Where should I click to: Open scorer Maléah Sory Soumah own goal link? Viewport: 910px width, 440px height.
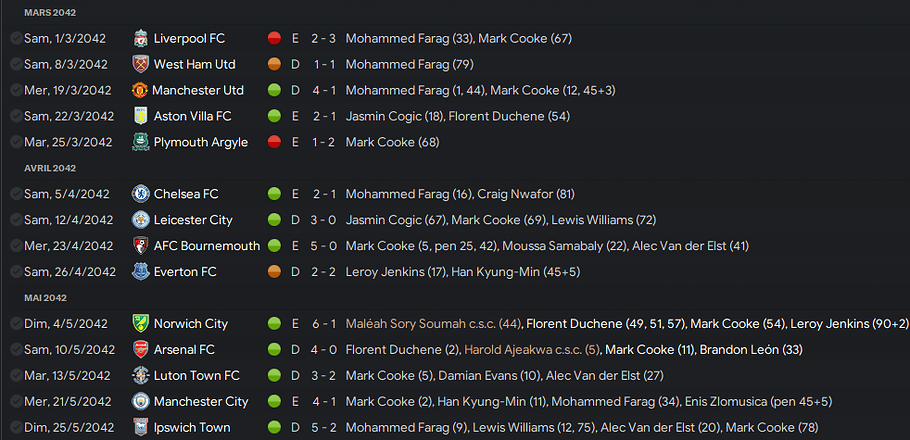pos(434,323)
